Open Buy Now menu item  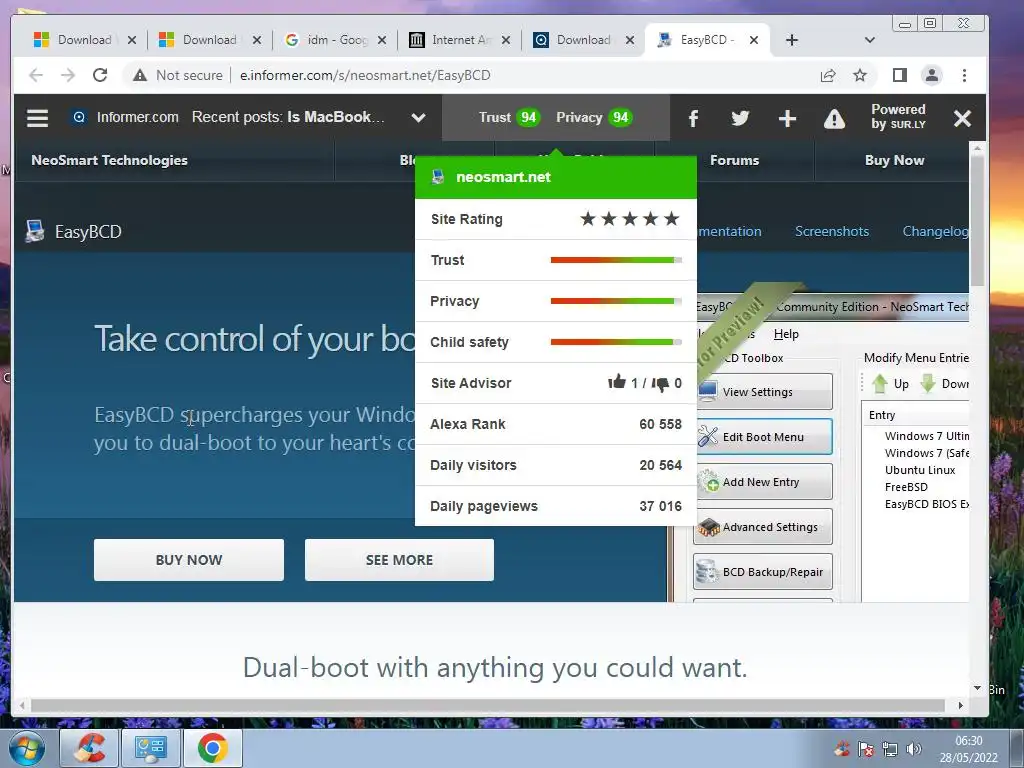894,161
